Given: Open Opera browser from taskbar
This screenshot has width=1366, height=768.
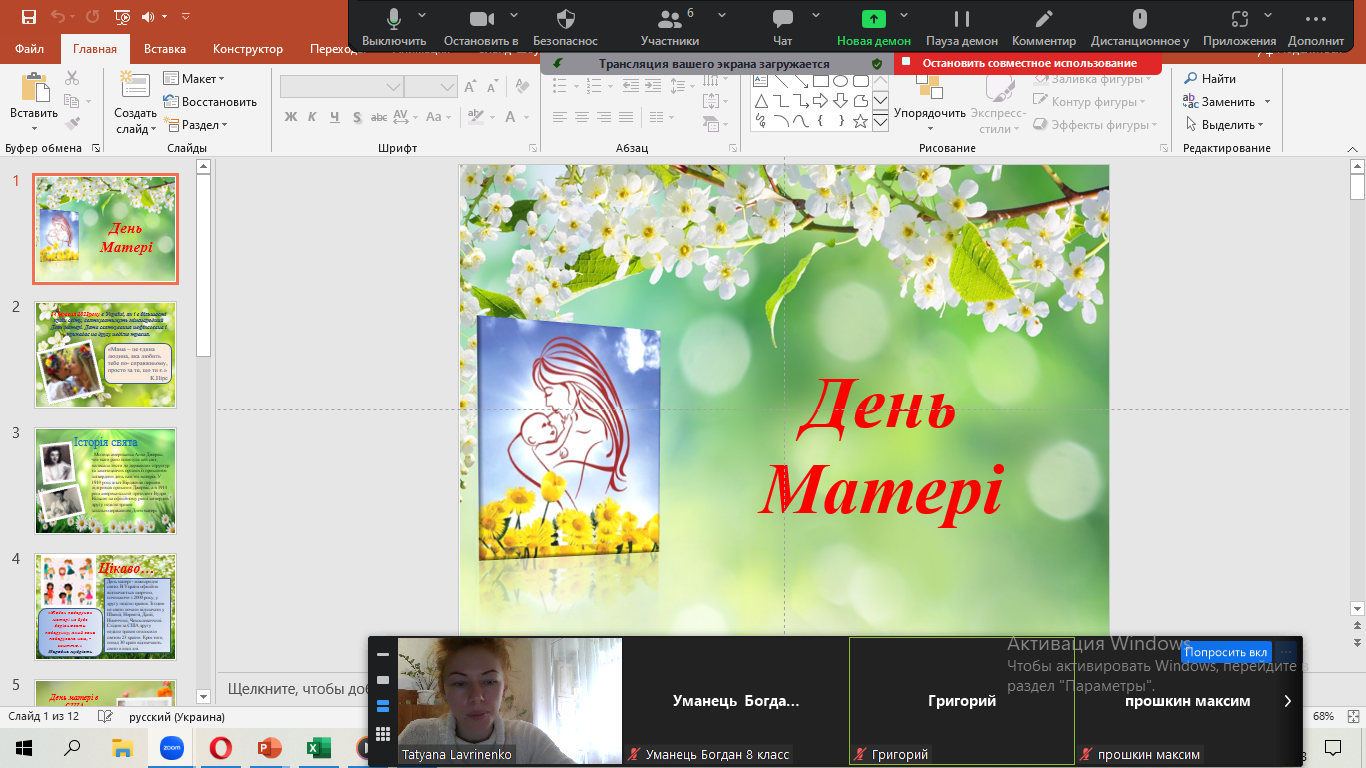Looking at the screenshot, I should [221, 747].
